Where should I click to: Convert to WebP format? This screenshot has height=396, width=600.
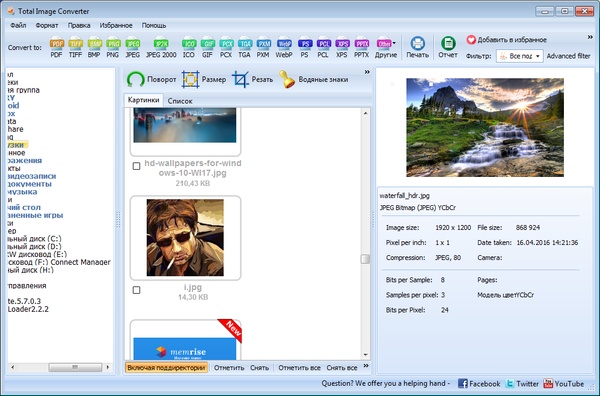[284, 47]
